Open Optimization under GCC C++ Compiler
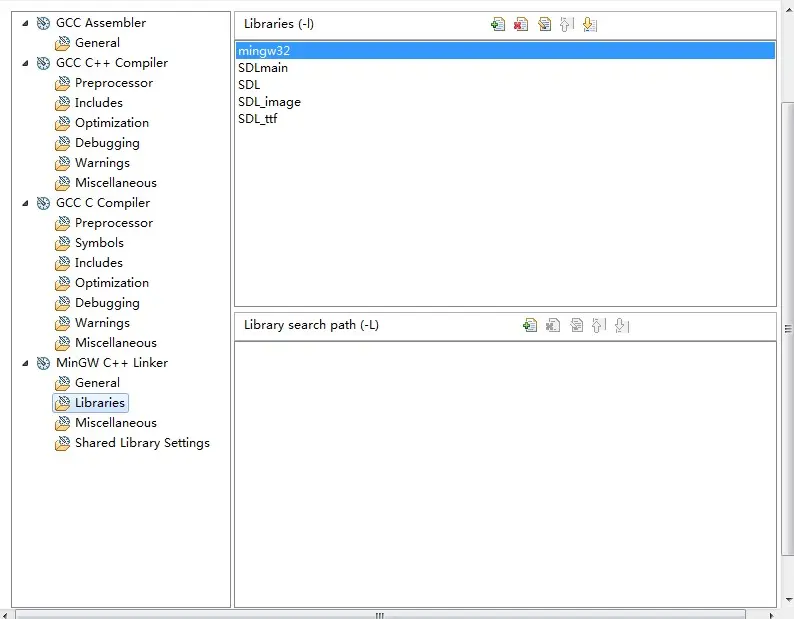The width and height of the screenshot is (794, 619). (x=112, y=123)
